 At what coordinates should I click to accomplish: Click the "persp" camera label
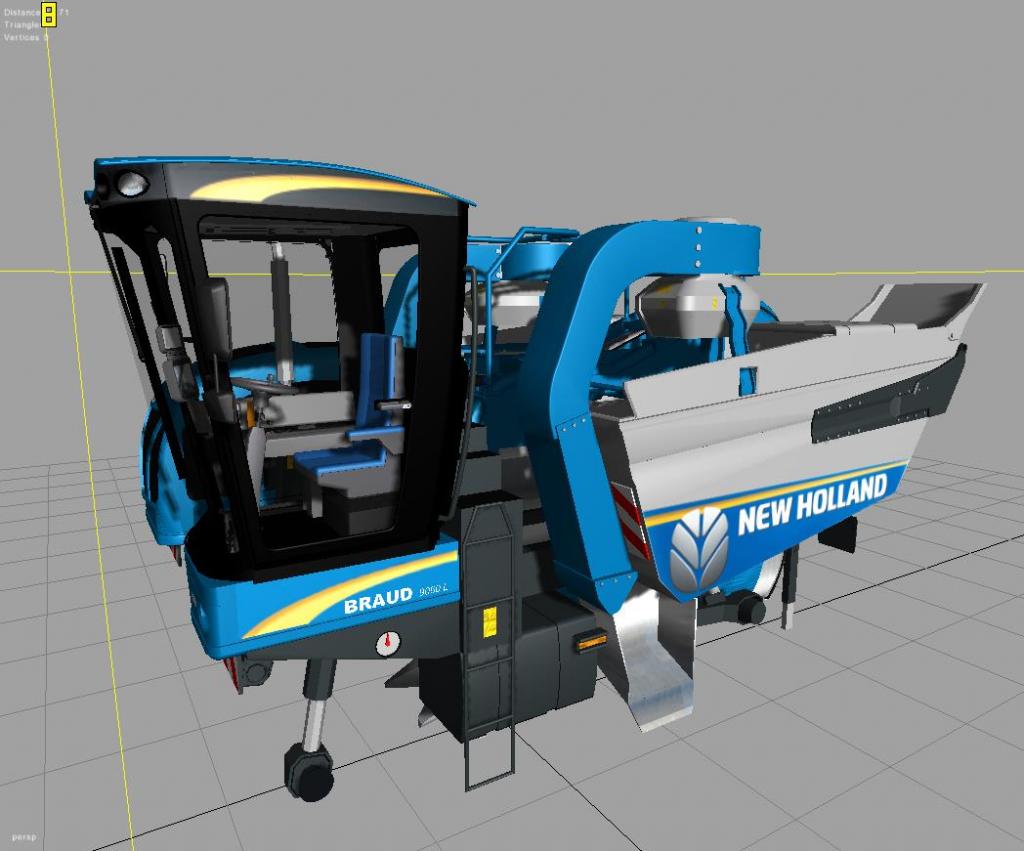point(24,837)
